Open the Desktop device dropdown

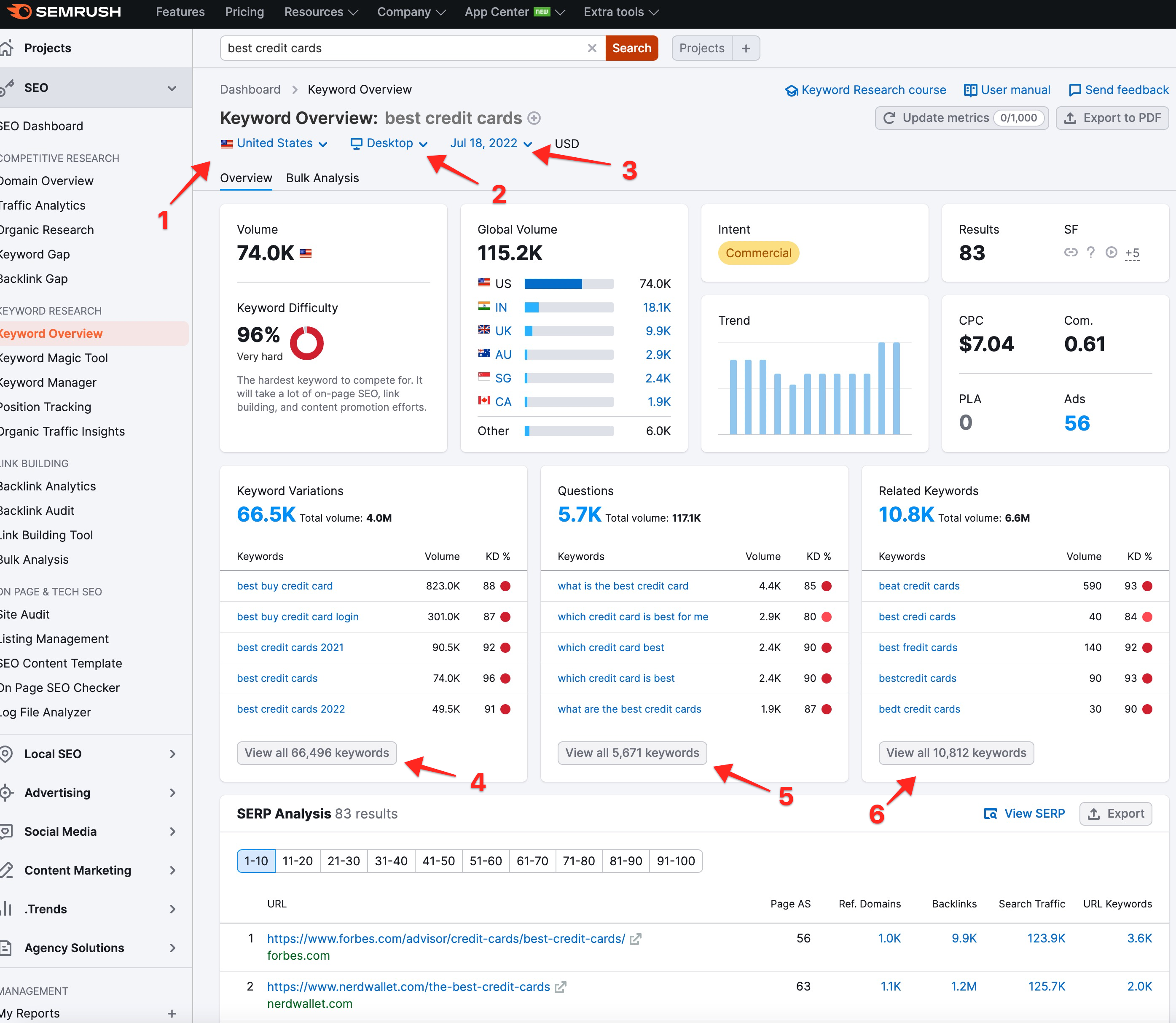tap(389, 143)
